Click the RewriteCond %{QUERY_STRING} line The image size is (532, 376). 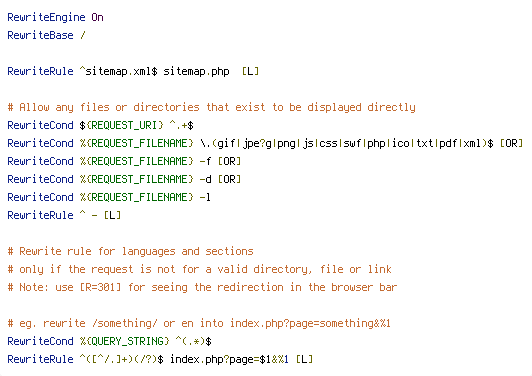coord(109,341)
